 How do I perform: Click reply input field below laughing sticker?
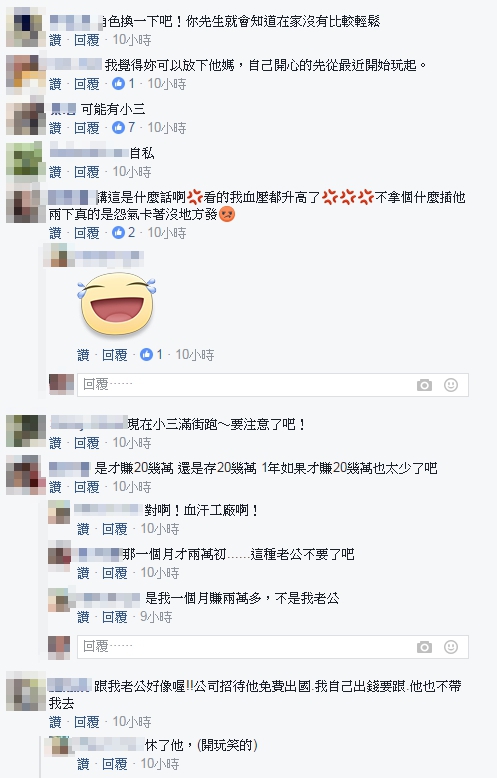click(273, 385)
